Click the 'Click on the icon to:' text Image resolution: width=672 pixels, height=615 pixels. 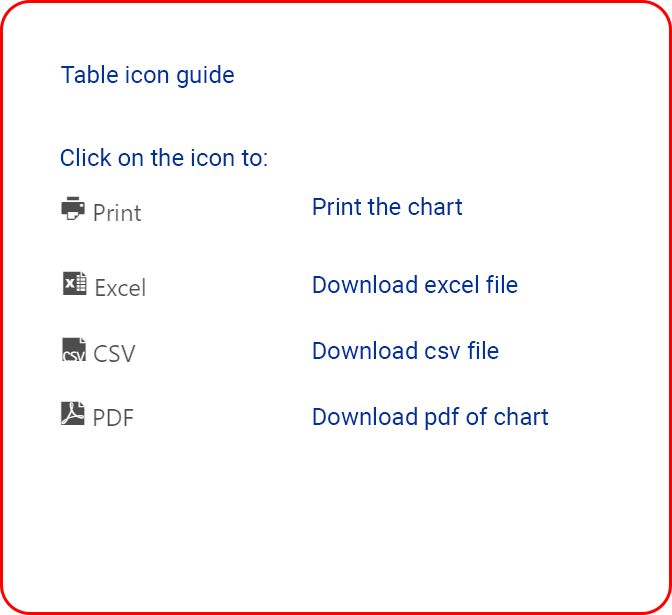(164, 158)
